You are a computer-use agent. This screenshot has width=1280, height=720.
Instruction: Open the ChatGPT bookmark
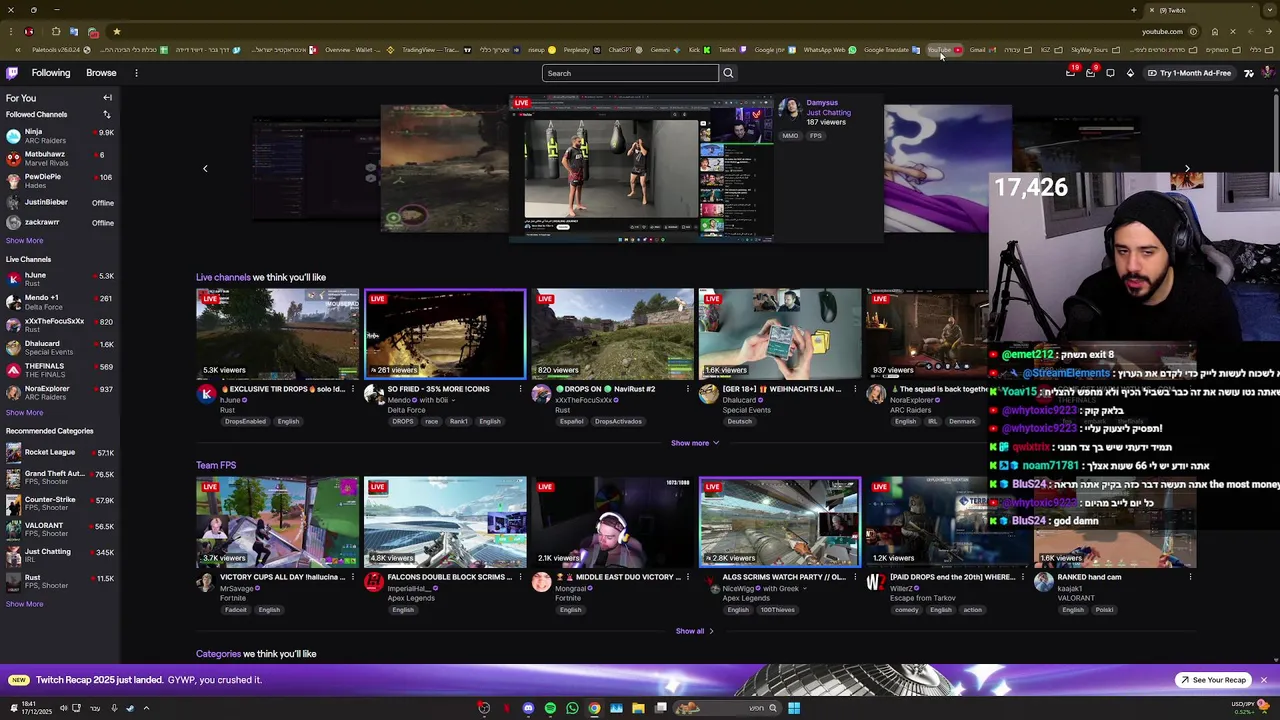coord(624,50)
